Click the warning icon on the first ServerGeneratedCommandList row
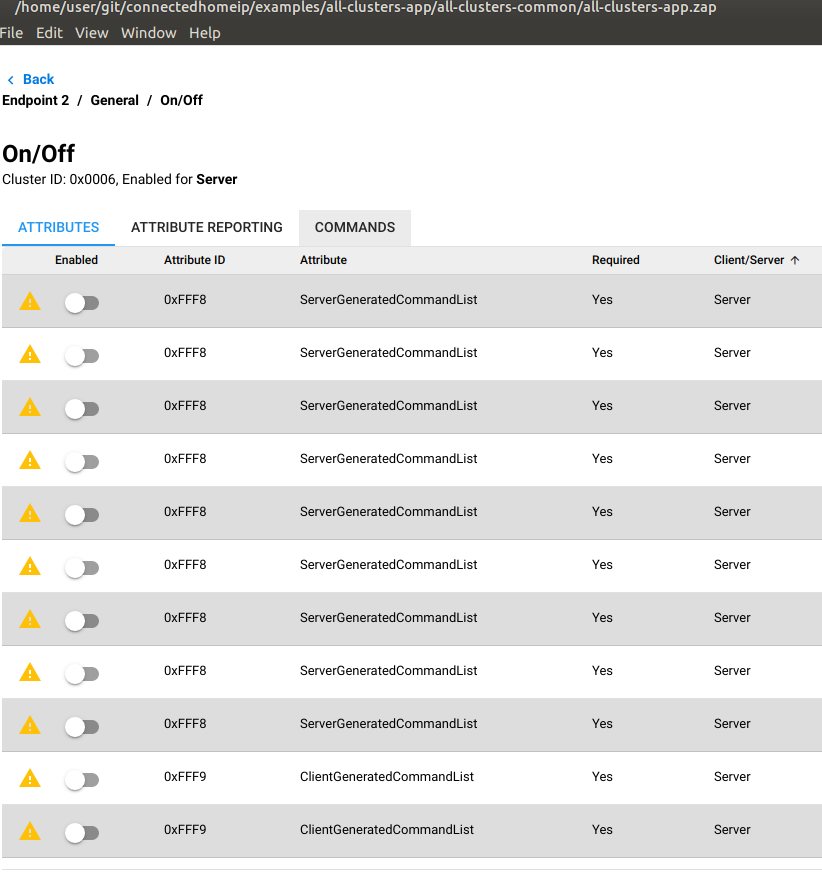 click(x=29, y=301)
